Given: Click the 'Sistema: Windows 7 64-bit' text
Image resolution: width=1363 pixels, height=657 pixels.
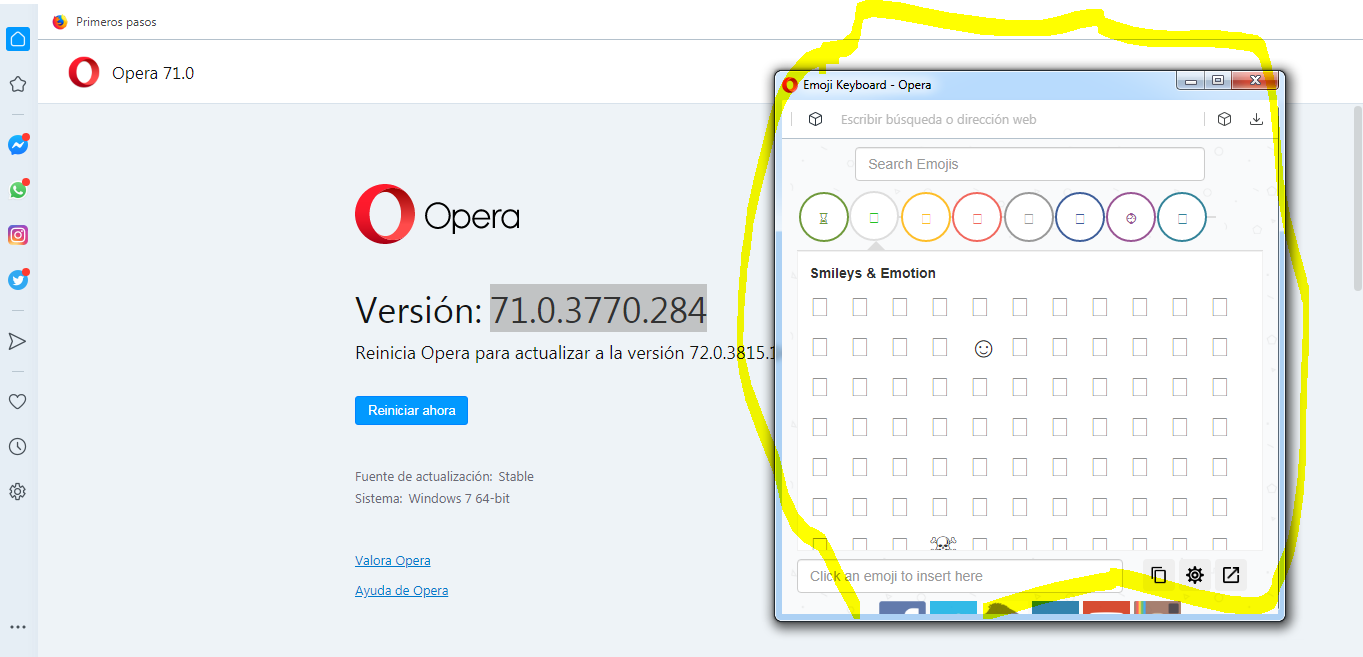Looking at the screenshot, I should tap(432, 498).
